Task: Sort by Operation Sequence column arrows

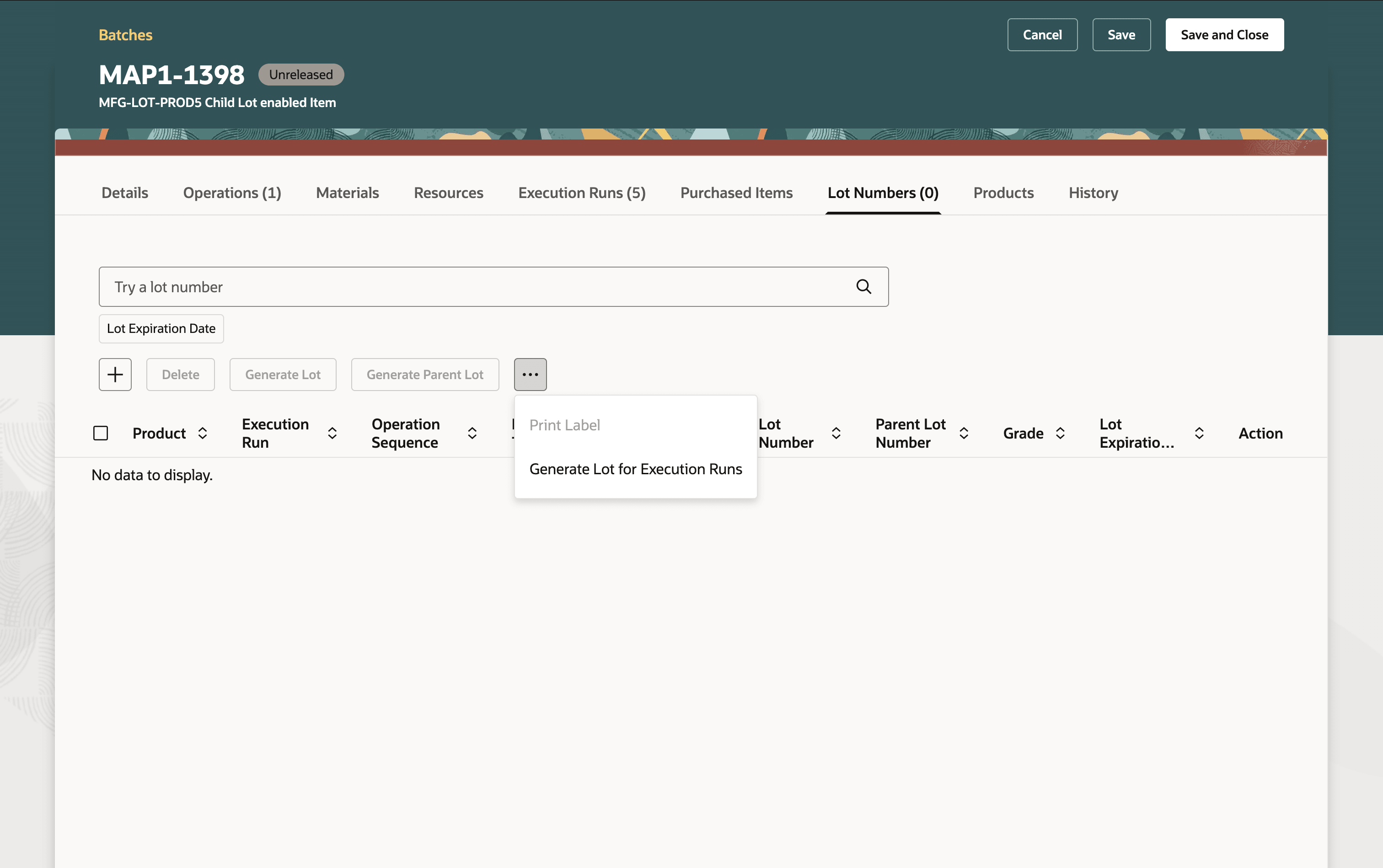Action: coord(472,433)
